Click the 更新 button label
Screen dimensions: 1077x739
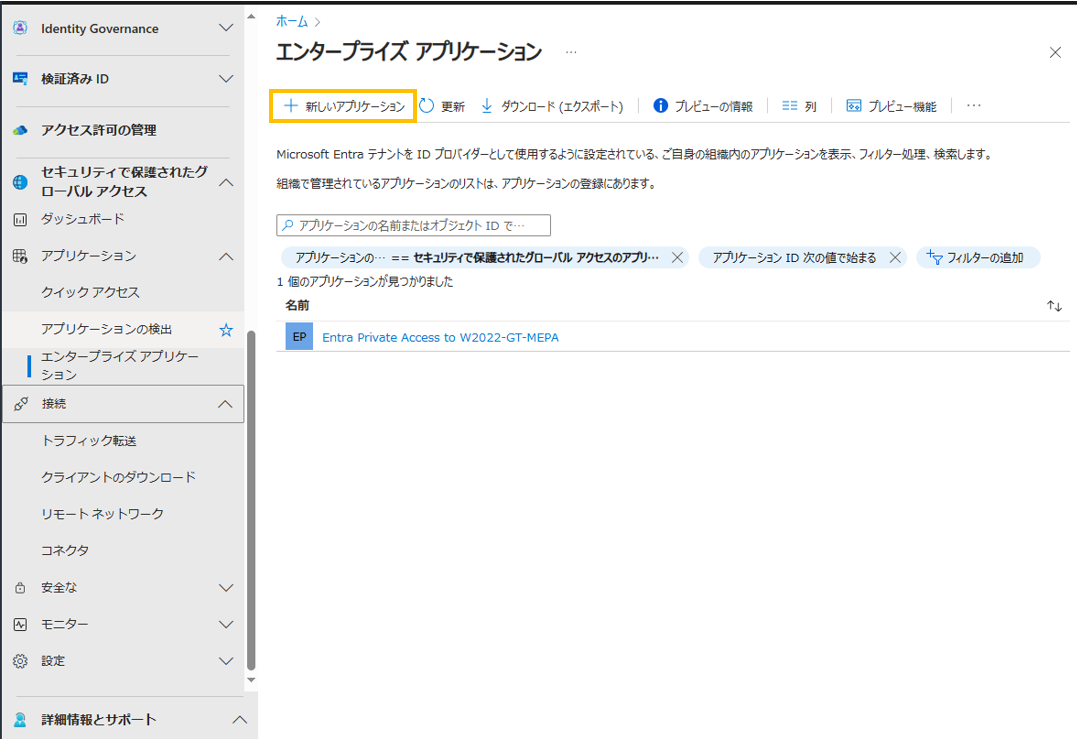[453, 106]
